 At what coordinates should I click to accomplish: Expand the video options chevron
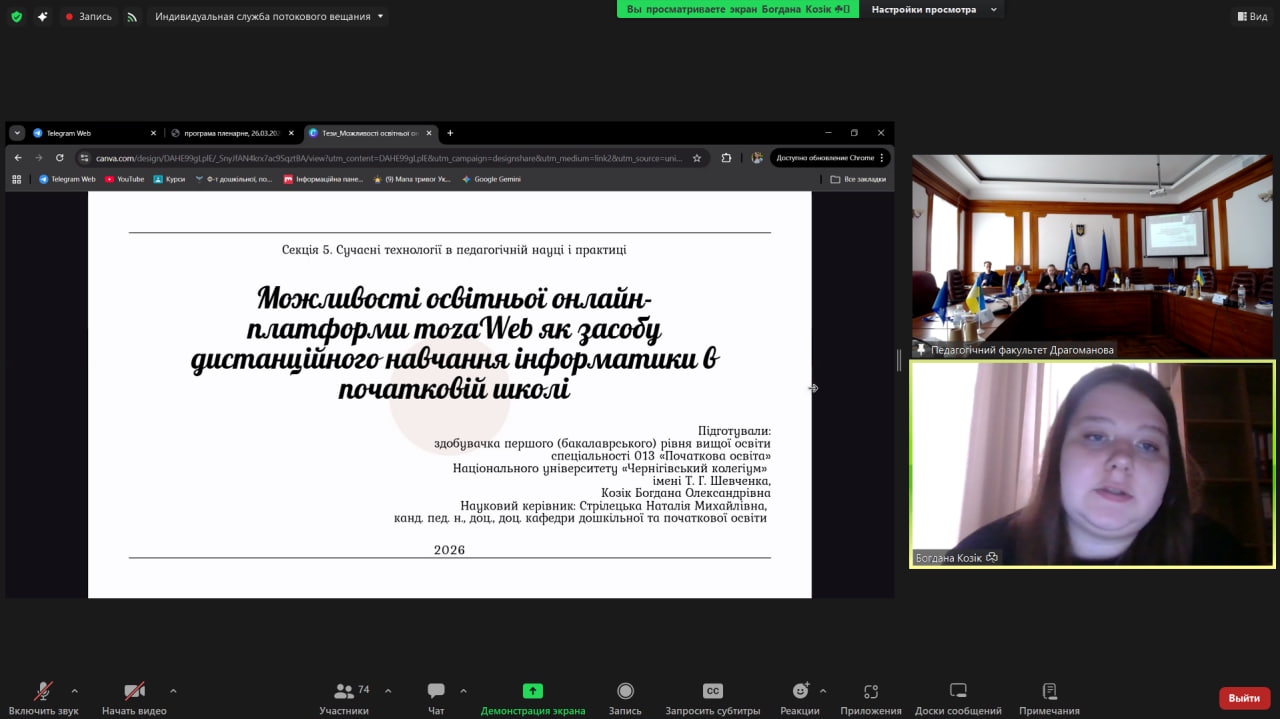(x=173, y=690)
